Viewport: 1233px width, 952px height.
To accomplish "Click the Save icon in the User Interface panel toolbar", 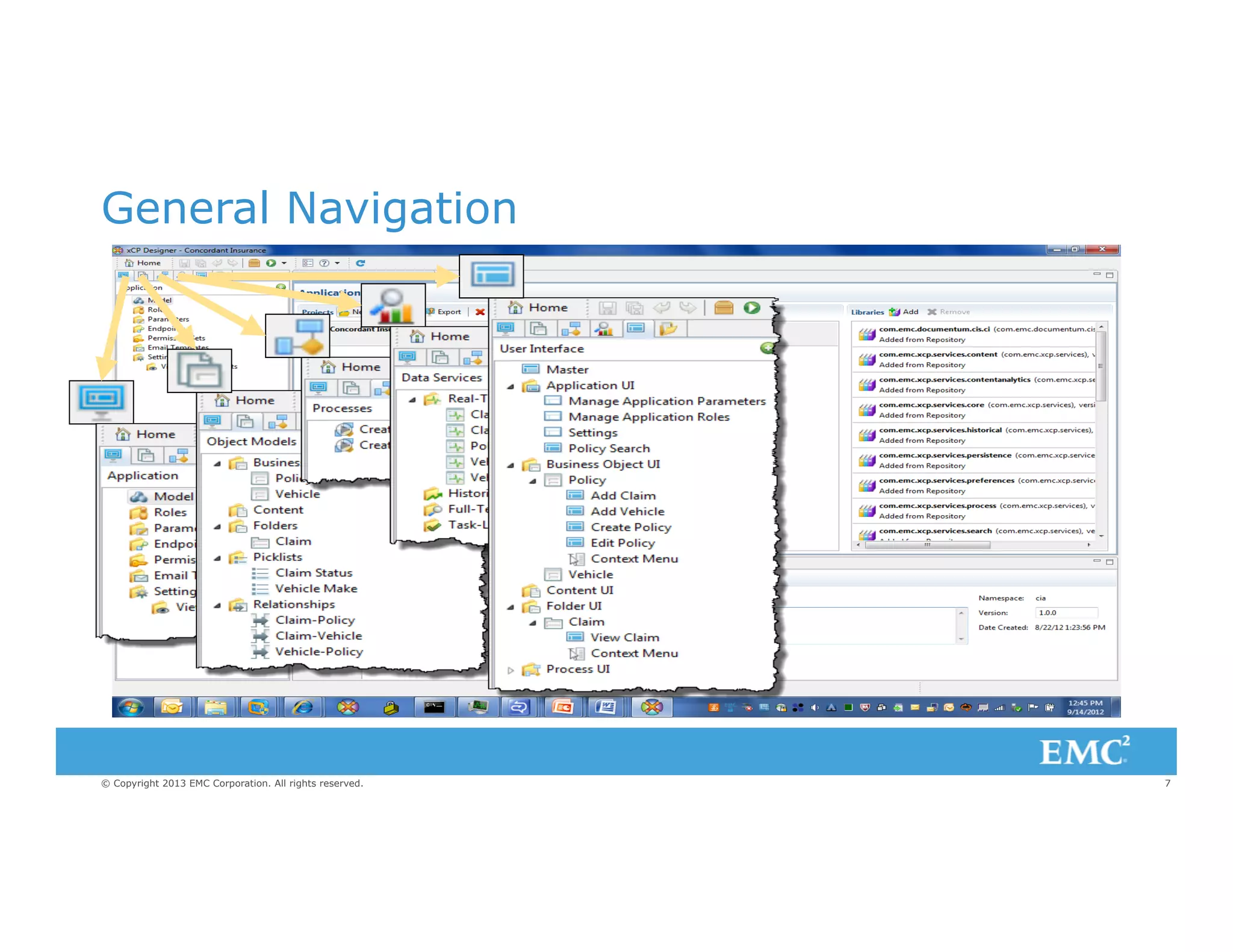I will coord(607,308).
